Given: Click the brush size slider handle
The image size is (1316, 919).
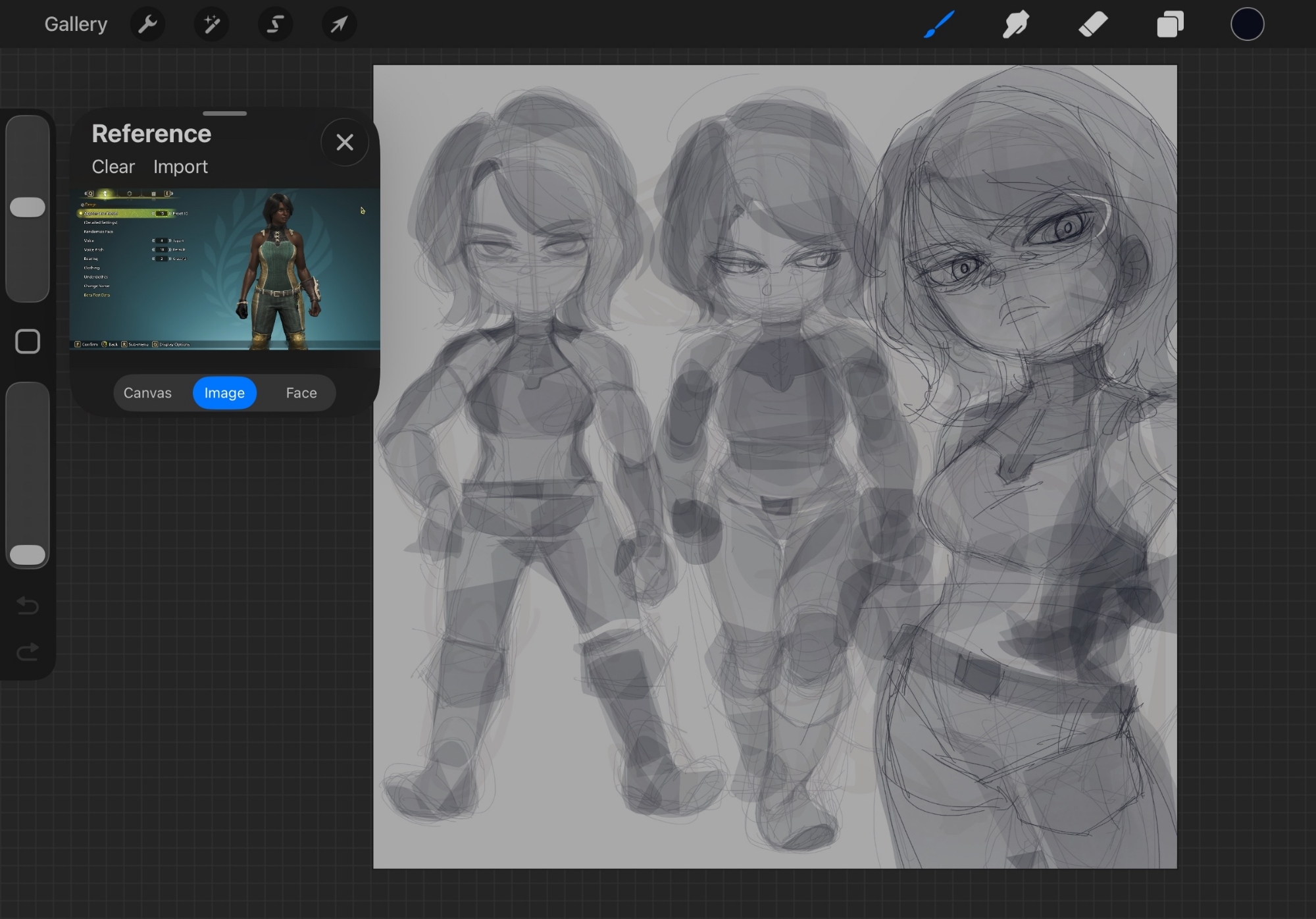Looking at the screenshot, I should pyautogui.click(x=28, y=207).
